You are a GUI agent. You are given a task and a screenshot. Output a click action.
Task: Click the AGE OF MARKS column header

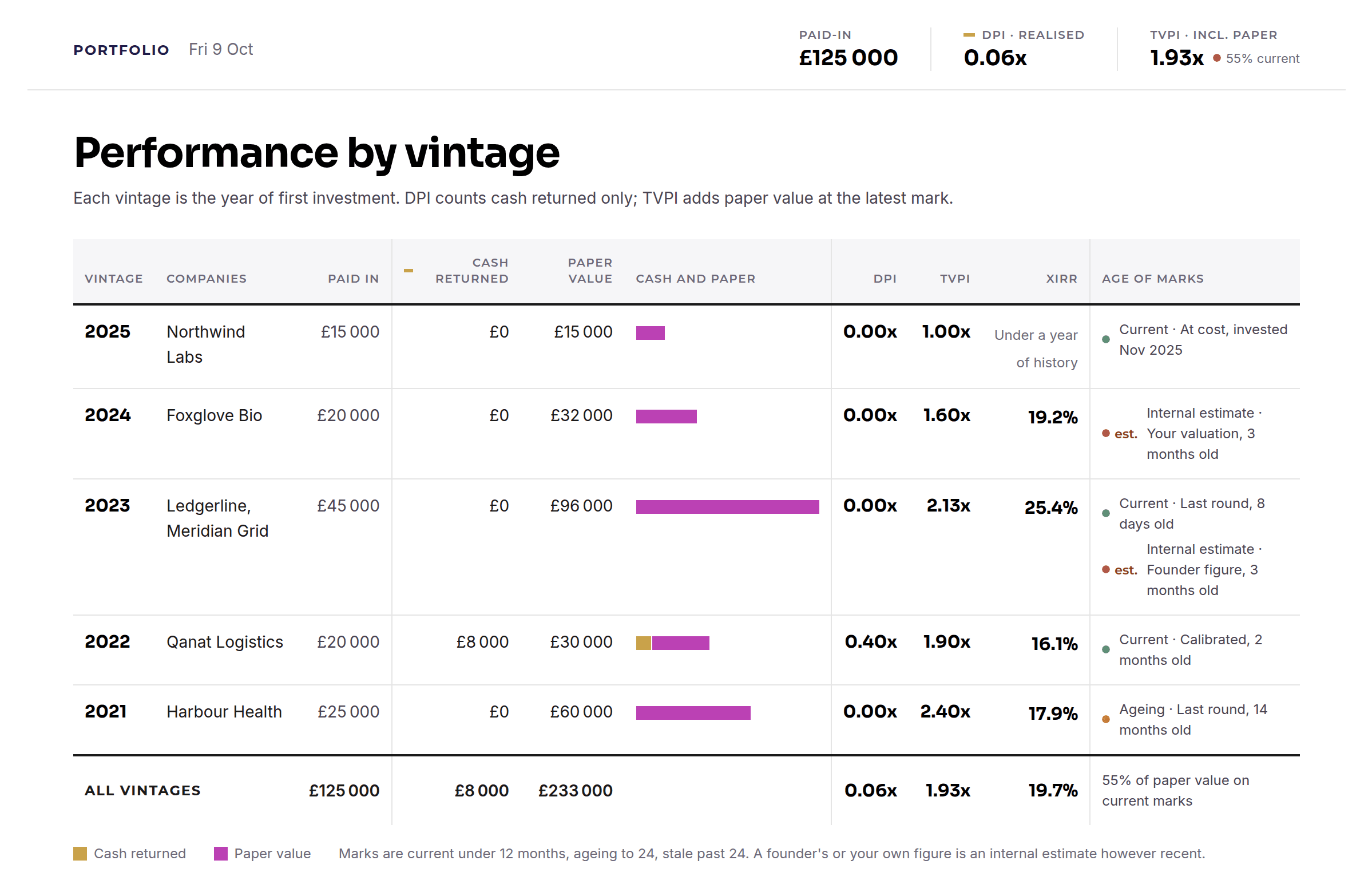coord(1153,279)
